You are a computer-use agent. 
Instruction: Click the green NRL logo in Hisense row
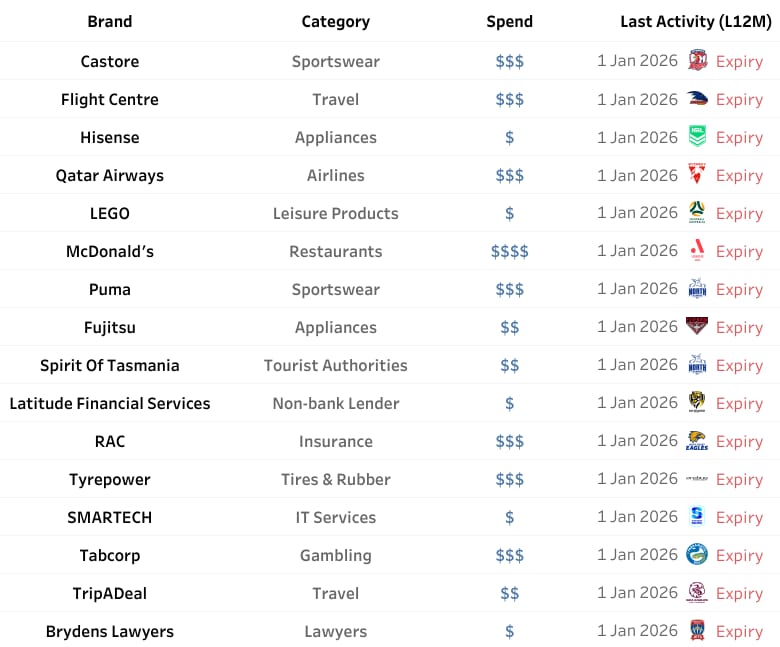click(x=697, y=136)
